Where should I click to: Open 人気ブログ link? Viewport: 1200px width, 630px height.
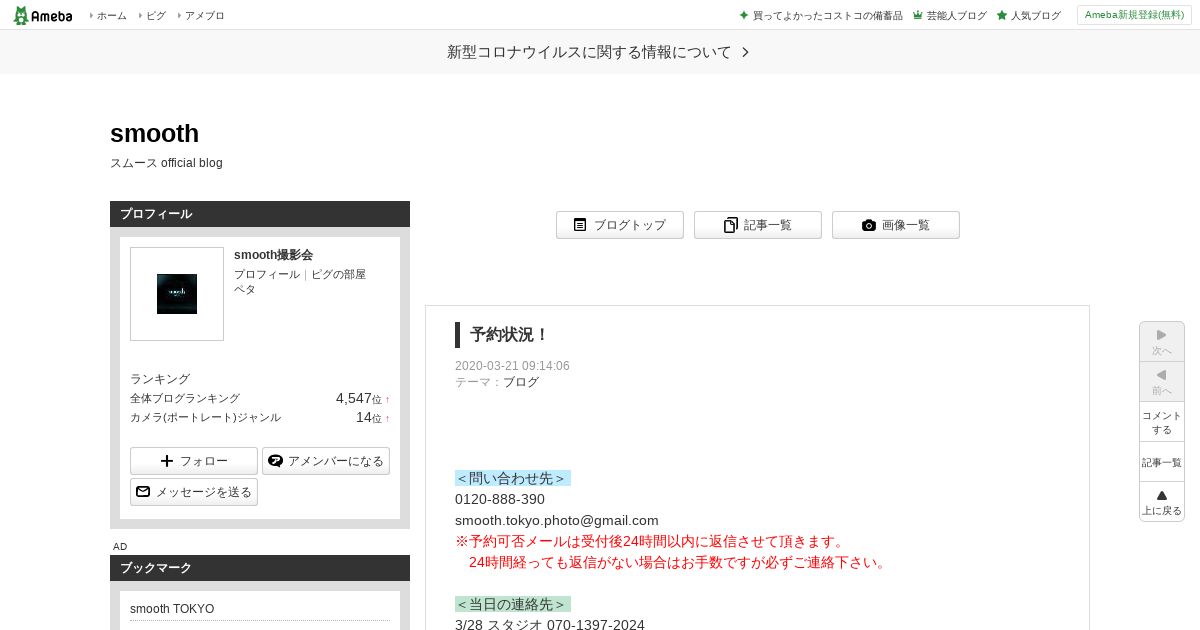[x=1035, y=16]
